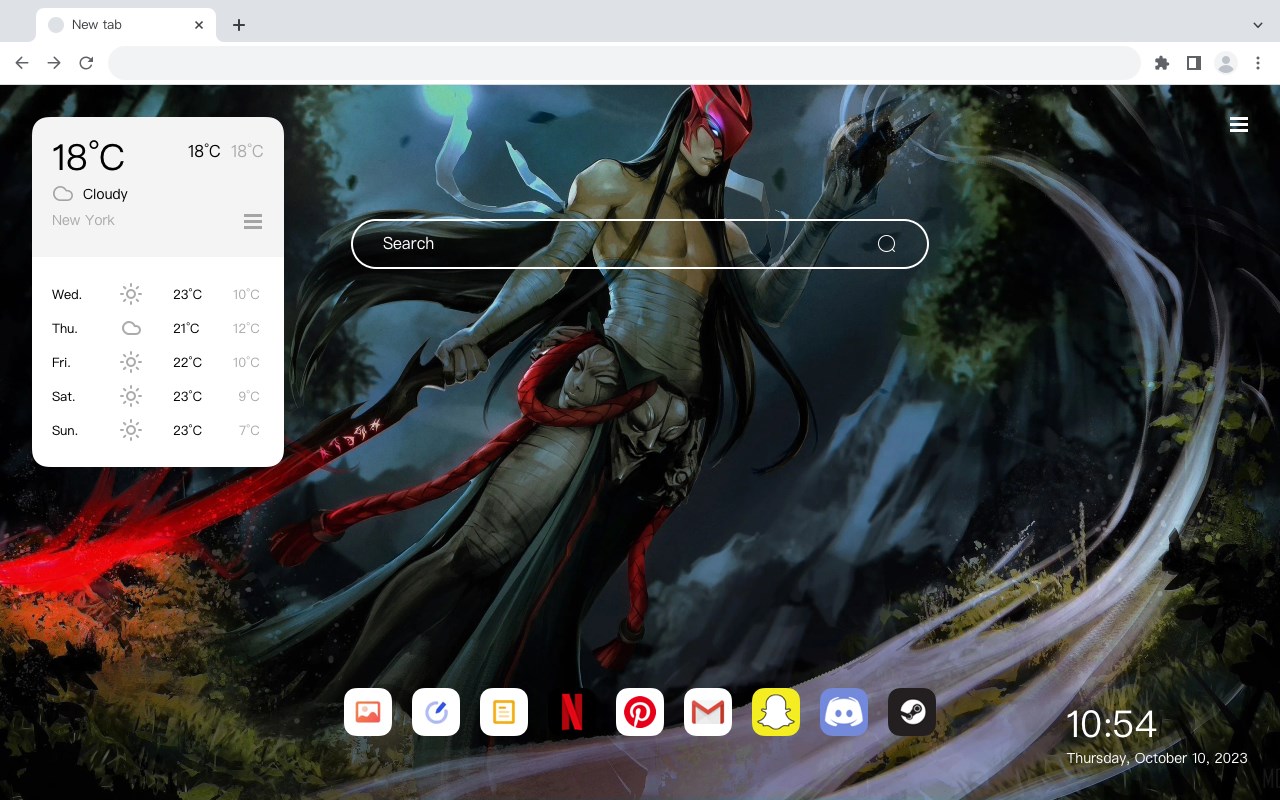Click the 18°C current temperature
Viewport: 1280px width, 800px height.
[x=88, y=157]
